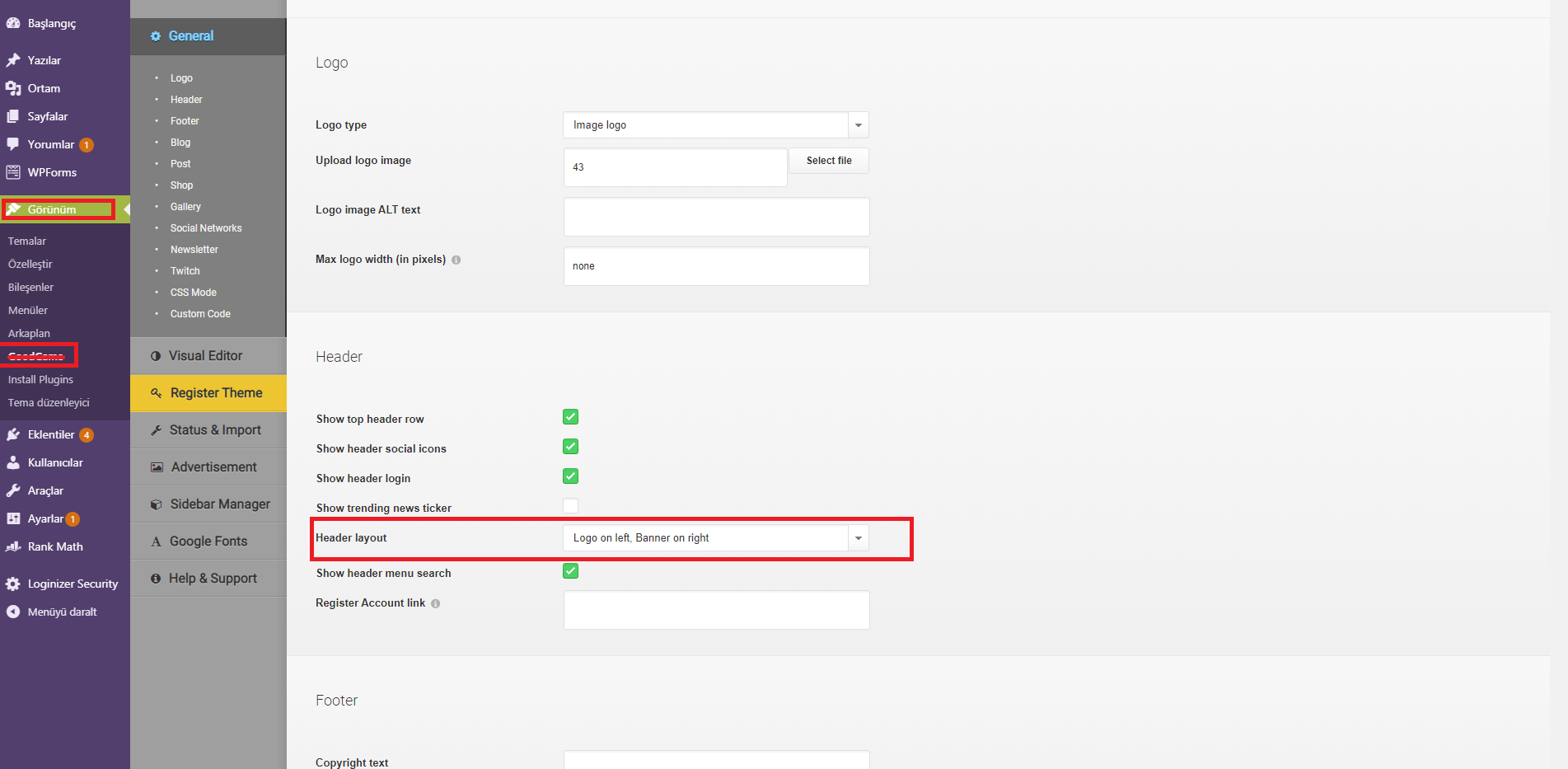Click the Register Account link field

(x=717, y=610)
